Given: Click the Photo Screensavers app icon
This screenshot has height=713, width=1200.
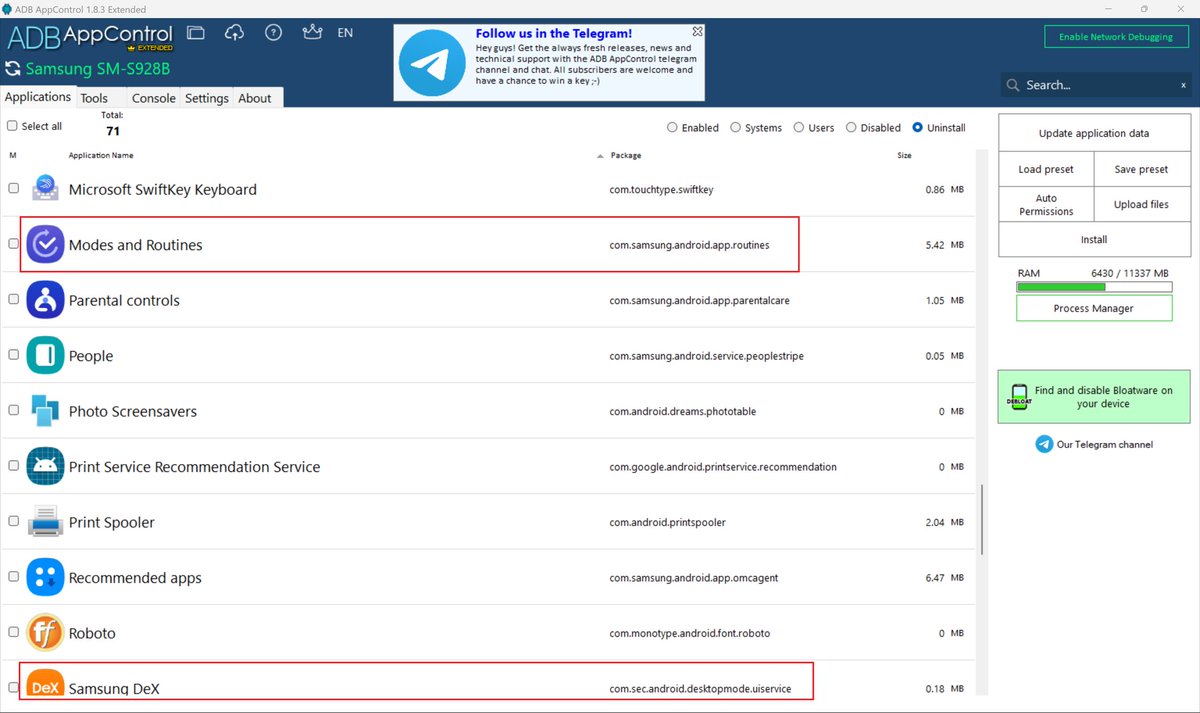Looking at the screenshot, I should (45, 411).
